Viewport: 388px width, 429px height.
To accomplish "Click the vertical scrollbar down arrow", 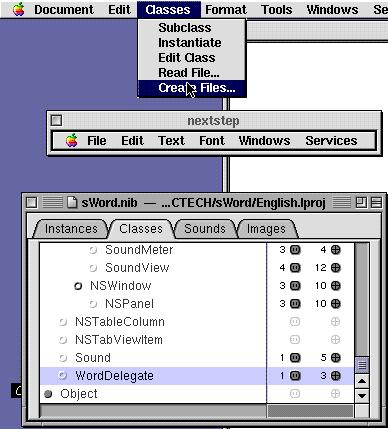I will pyautogui.click(x=362, y=396).
